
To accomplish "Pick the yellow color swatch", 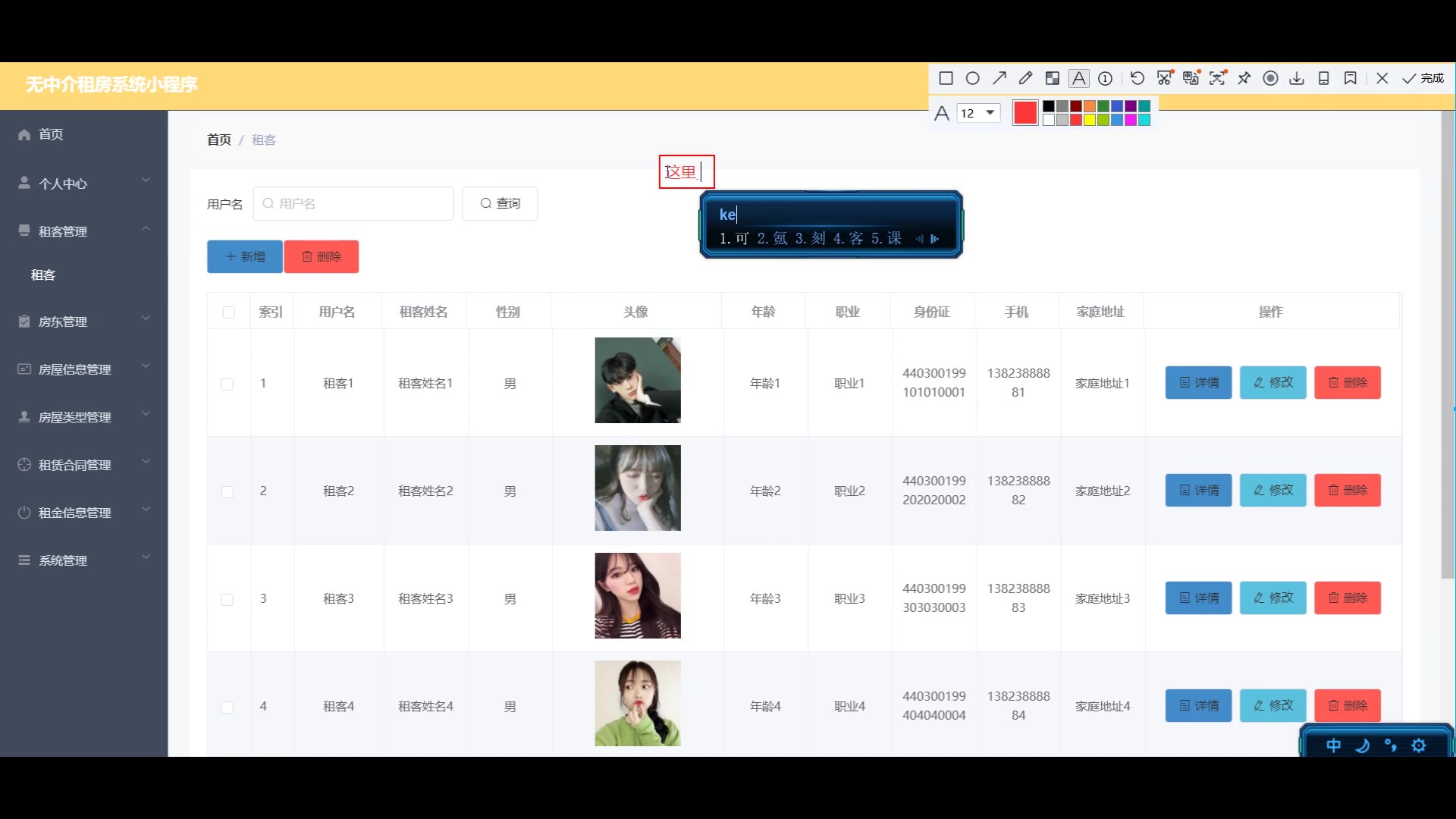I will [x=1090, y=120].
